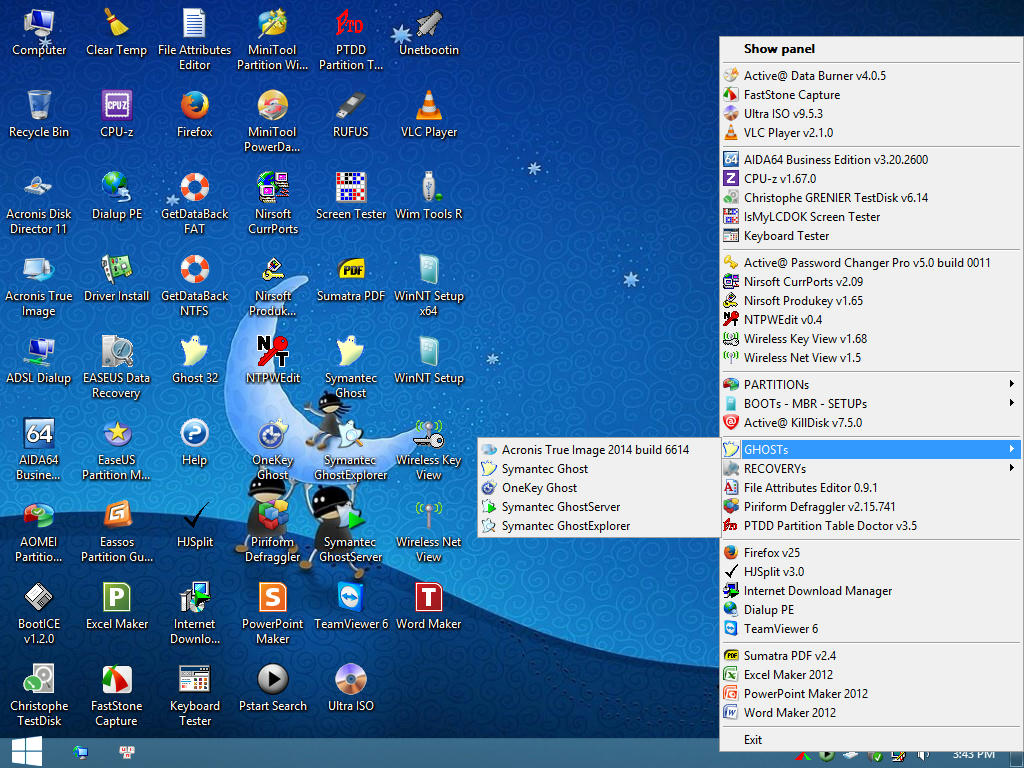1024x768 pixels.
Task: Choose Wireless Key View v1.68 menu entry
Action: (x=871, y=339)
